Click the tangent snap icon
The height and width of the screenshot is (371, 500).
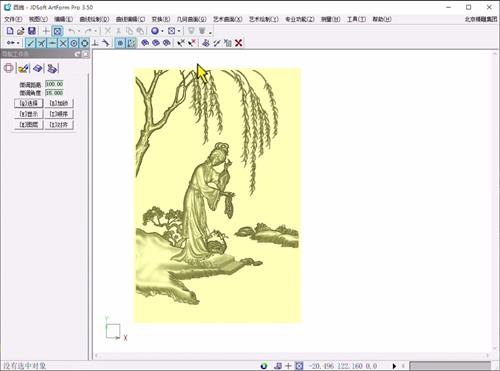tap(106, 43)
